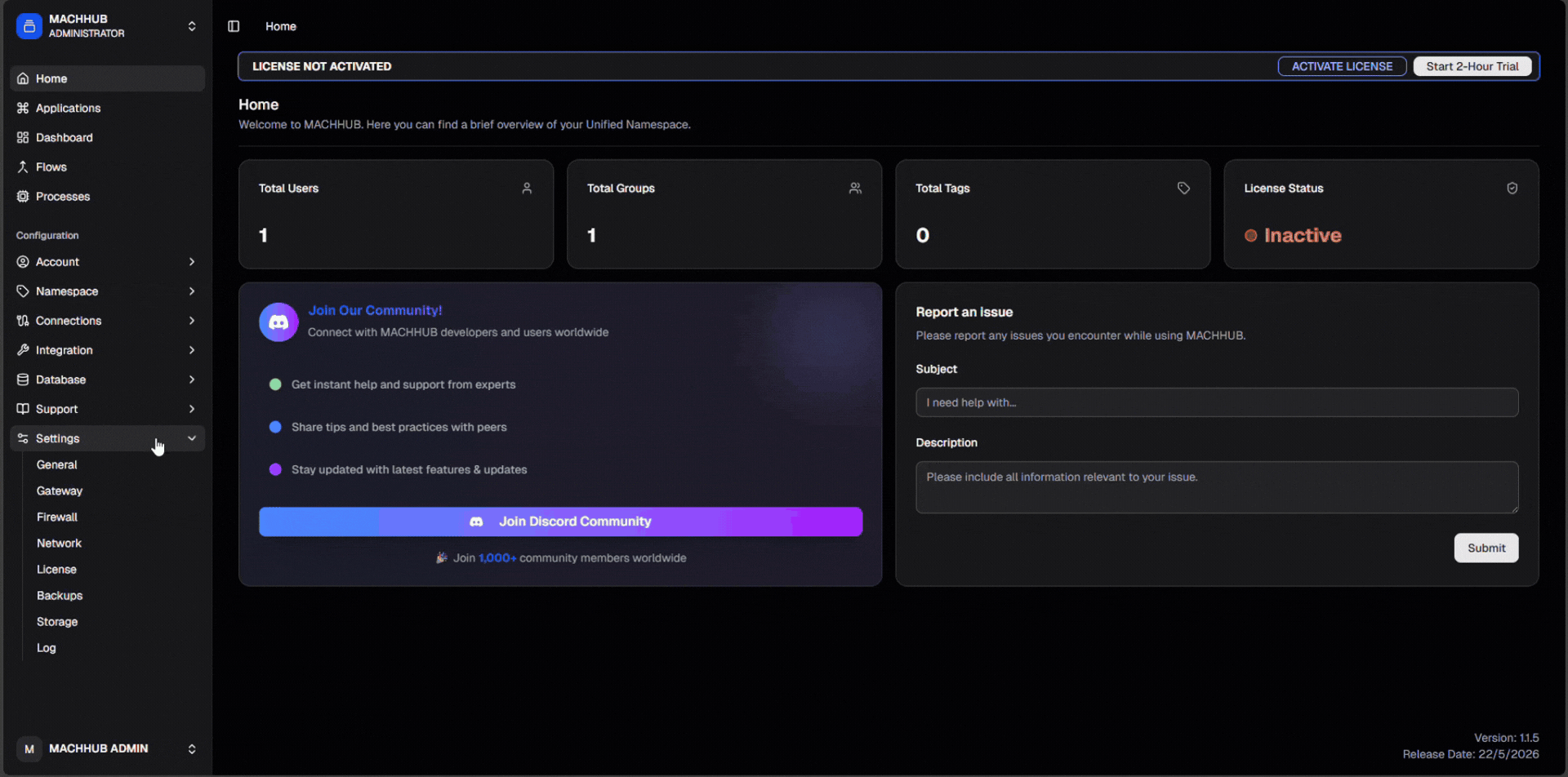Expand the Database submenu chevron

coord(192,379)
